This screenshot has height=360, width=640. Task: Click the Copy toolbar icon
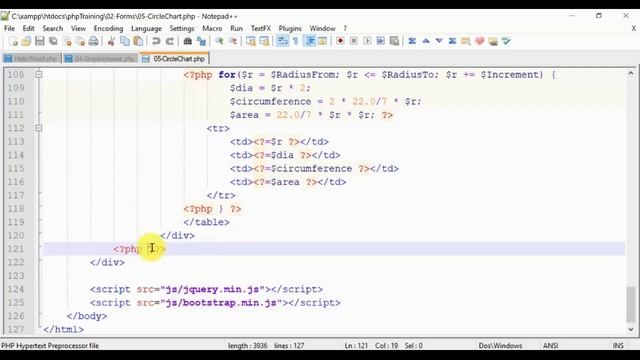click(125, 41)
